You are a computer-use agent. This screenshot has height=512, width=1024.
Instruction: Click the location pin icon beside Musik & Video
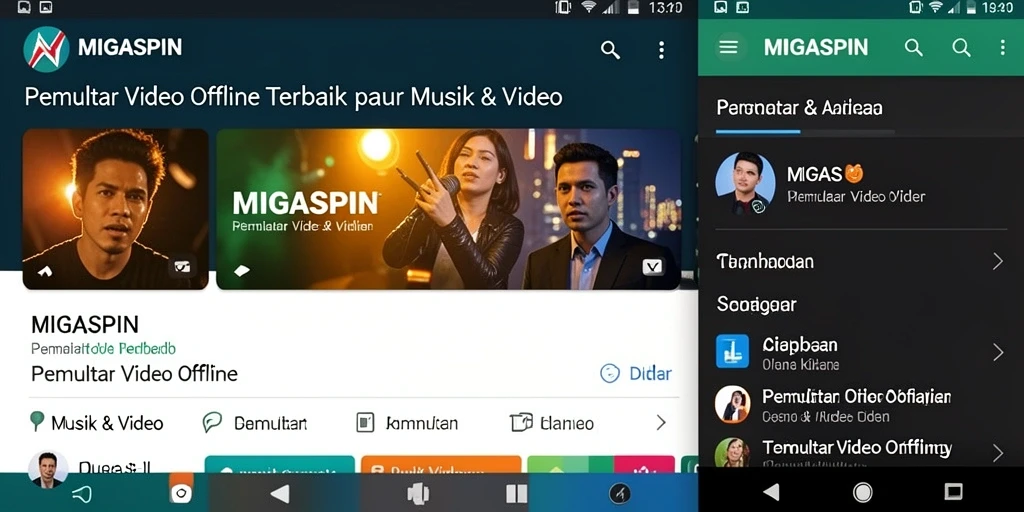37,421
